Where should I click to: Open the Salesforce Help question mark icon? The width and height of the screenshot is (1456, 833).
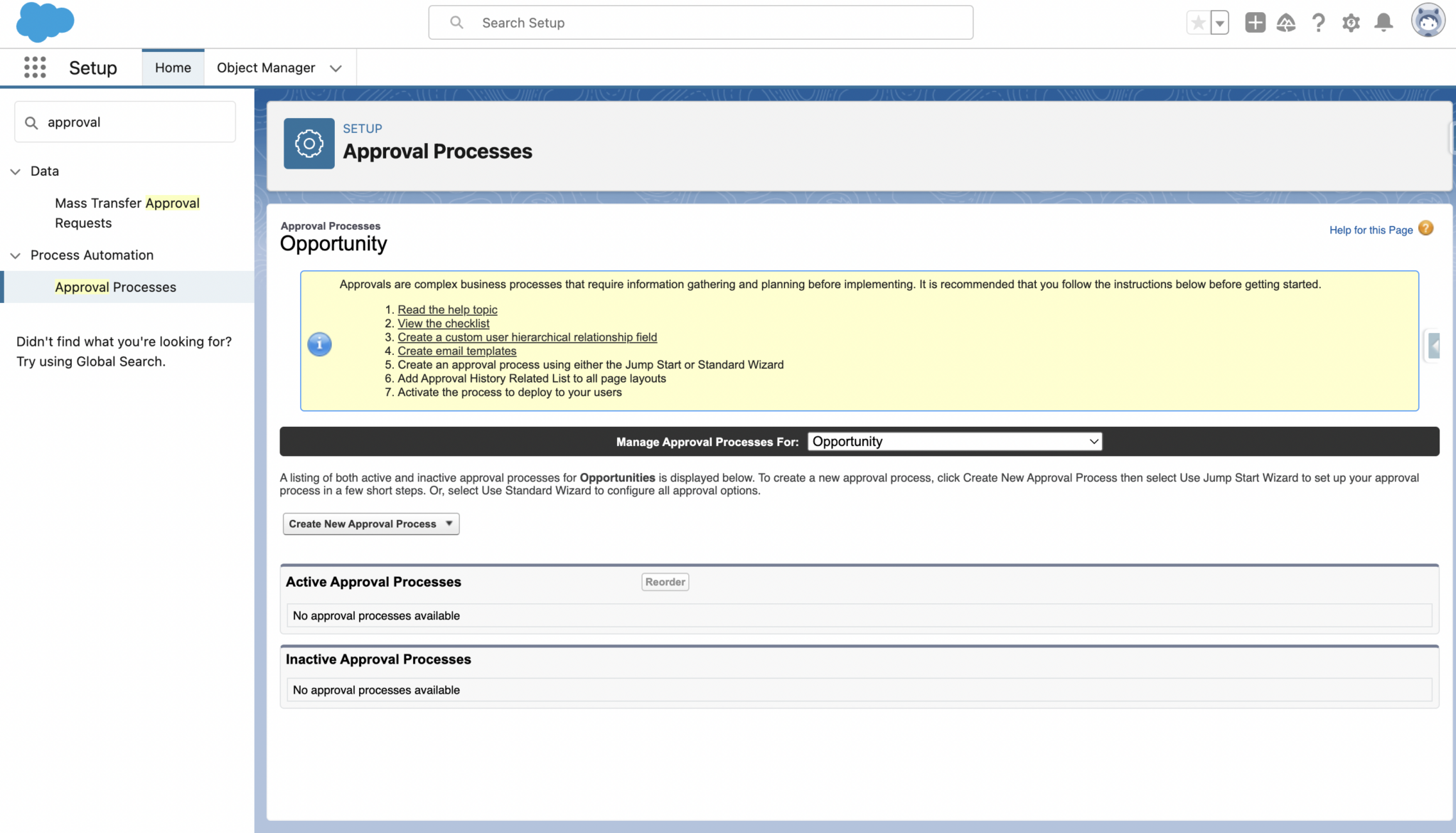click(1319, 22)
